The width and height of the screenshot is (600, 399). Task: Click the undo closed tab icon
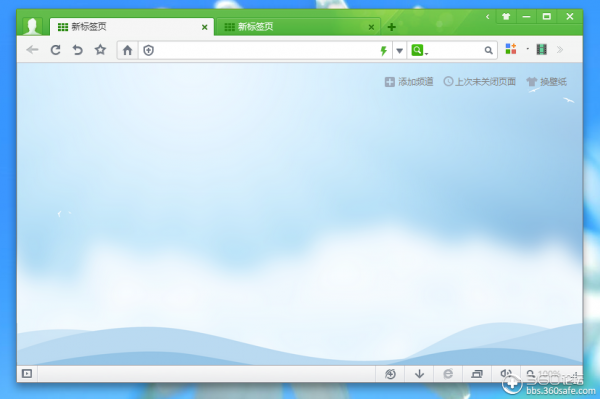(x=78, y=50)
